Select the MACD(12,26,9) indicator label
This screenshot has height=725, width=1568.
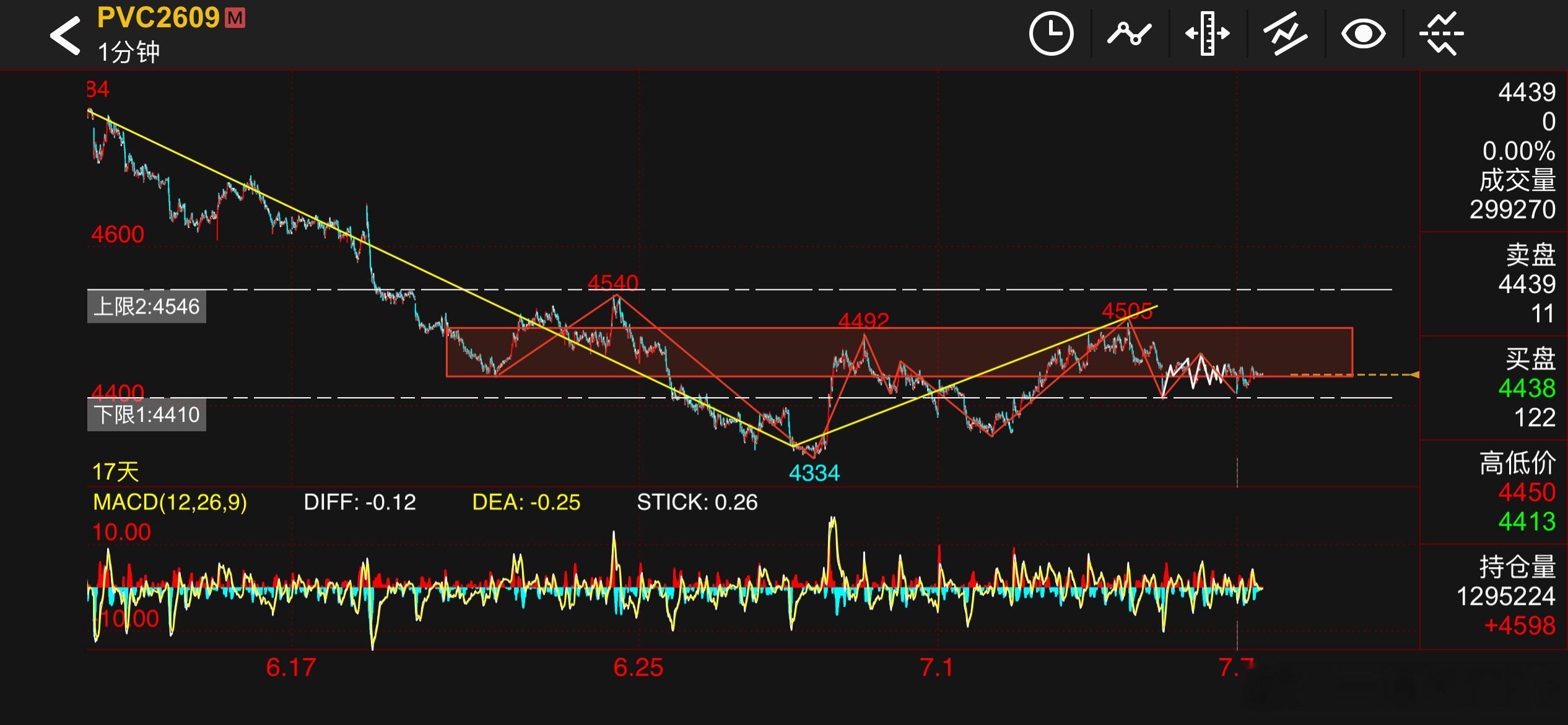(x=170, y=502)
